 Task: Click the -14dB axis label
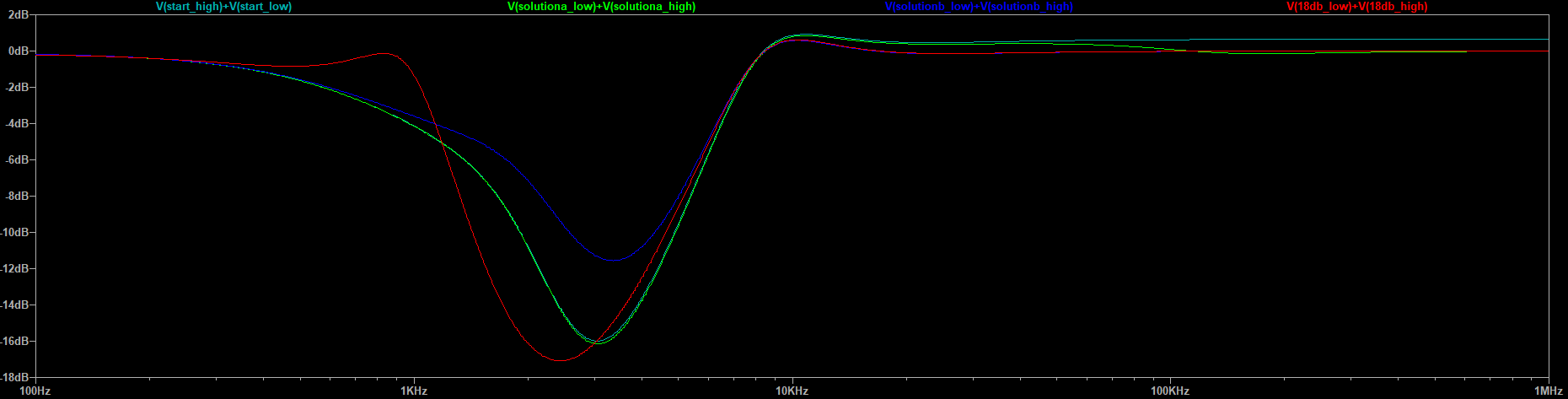point(14,305)
